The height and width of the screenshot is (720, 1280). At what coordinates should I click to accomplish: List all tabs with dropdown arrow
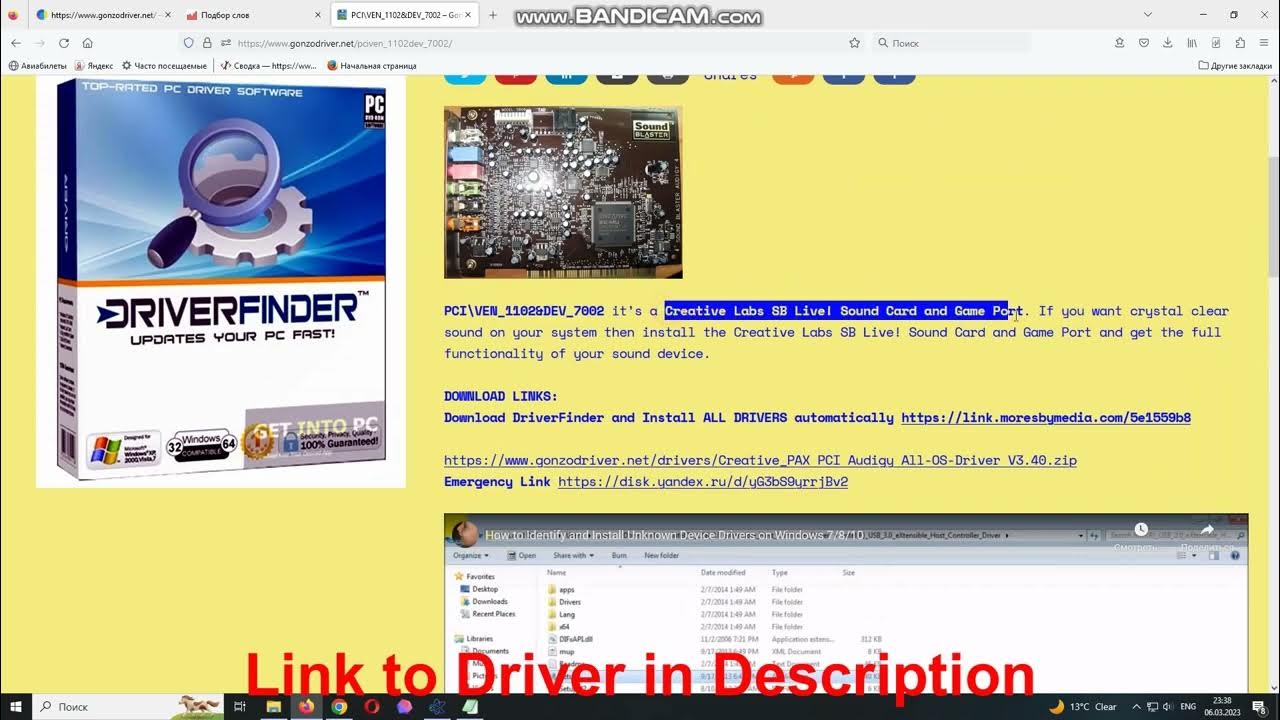click(x=1148, y=15)
